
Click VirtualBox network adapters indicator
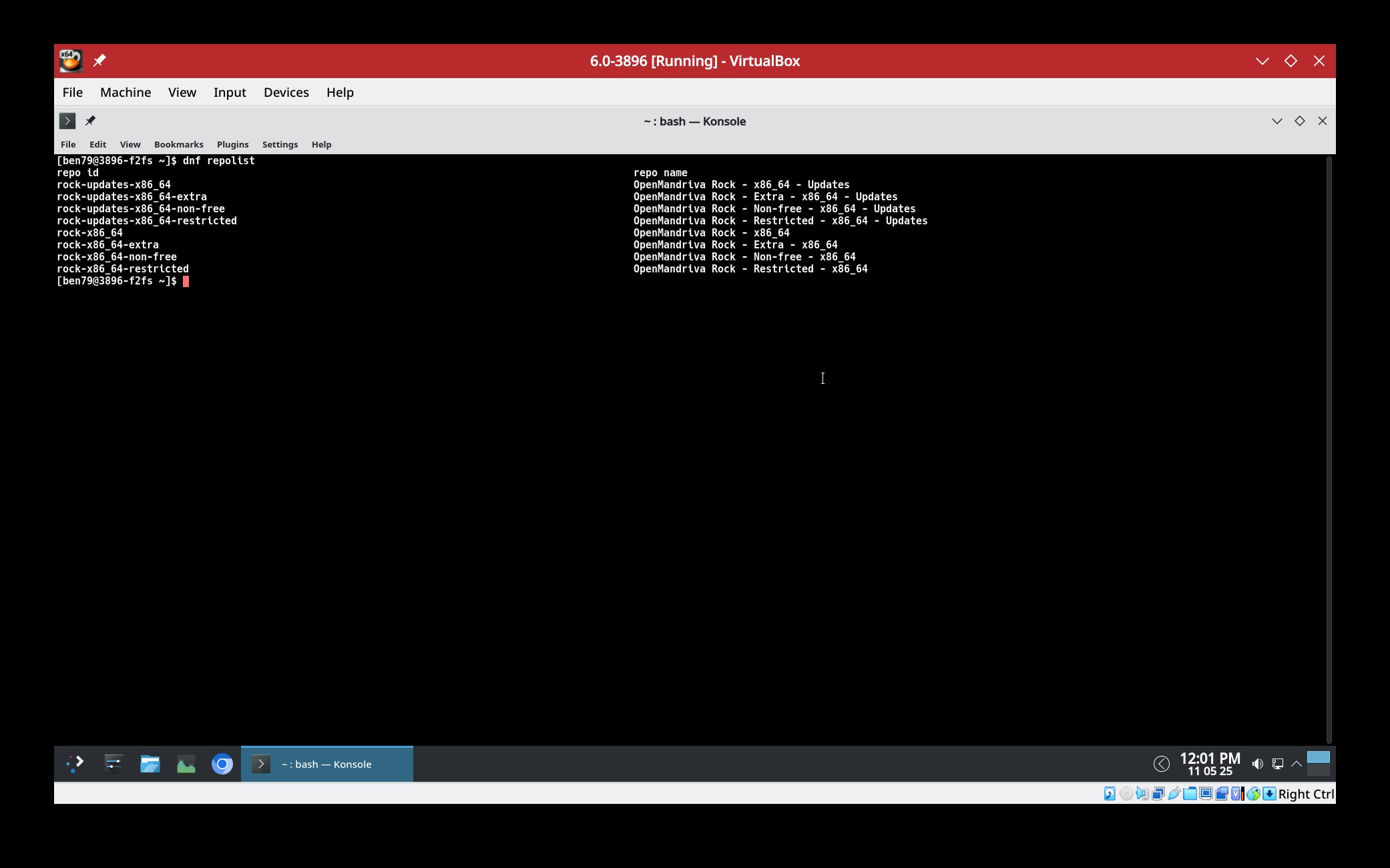[x=1158, y=794]
